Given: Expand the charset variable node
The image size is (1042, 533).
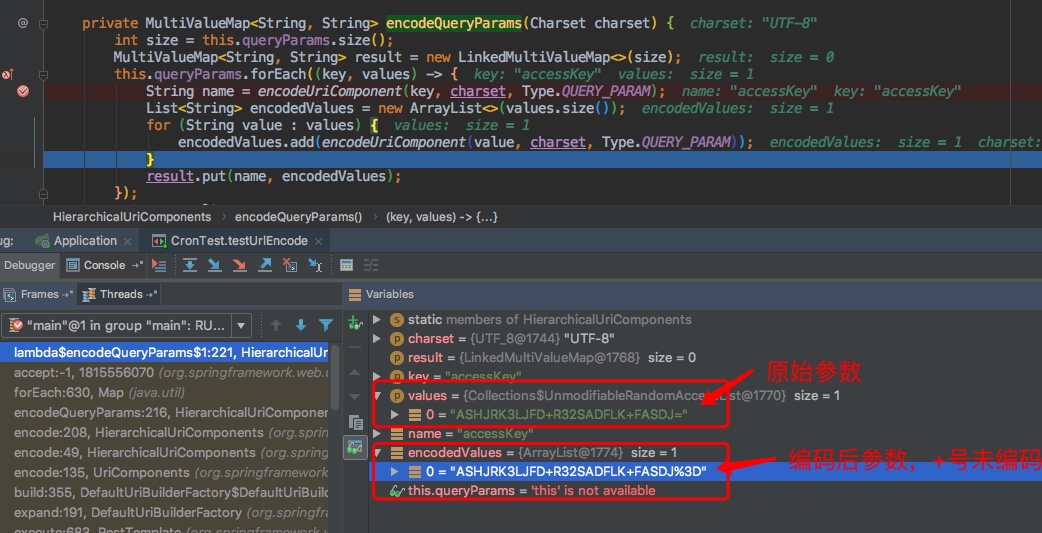Looking at the screenshot, I should 376,339.
